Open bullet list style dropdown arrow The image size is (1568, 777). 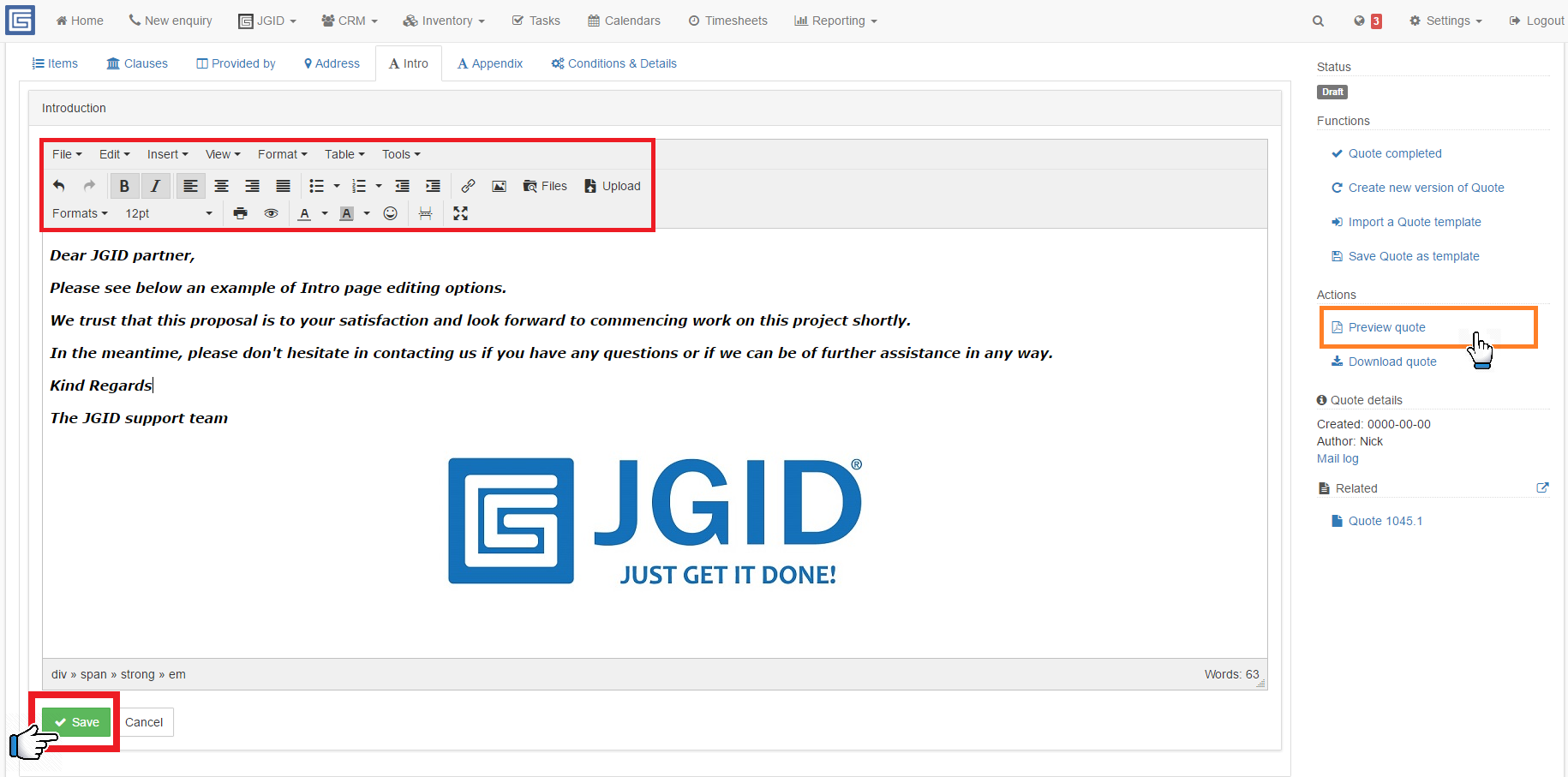tap(337, 186)
